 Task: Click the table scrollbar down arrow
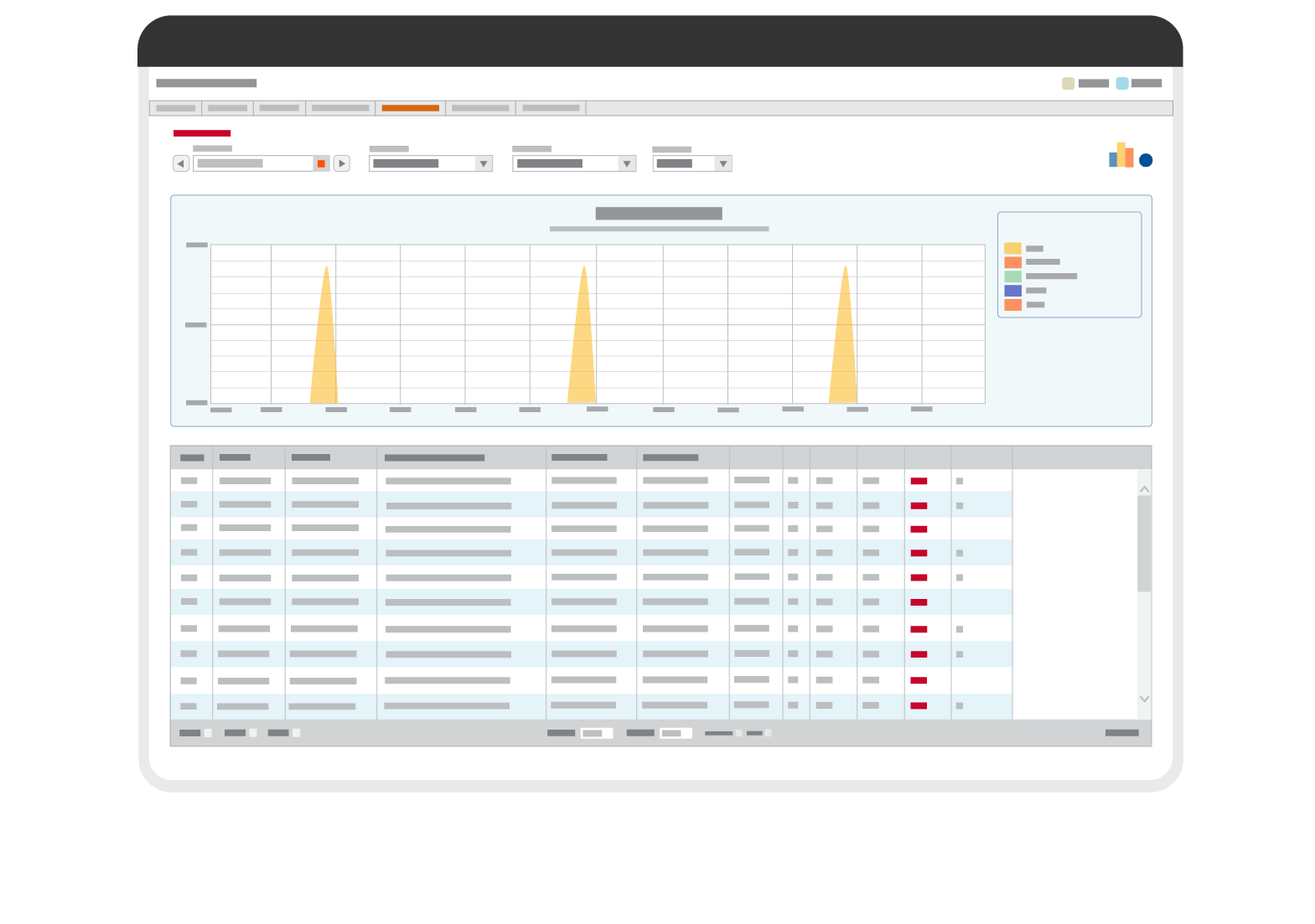pyautogui.click(x=1144, y=699)
